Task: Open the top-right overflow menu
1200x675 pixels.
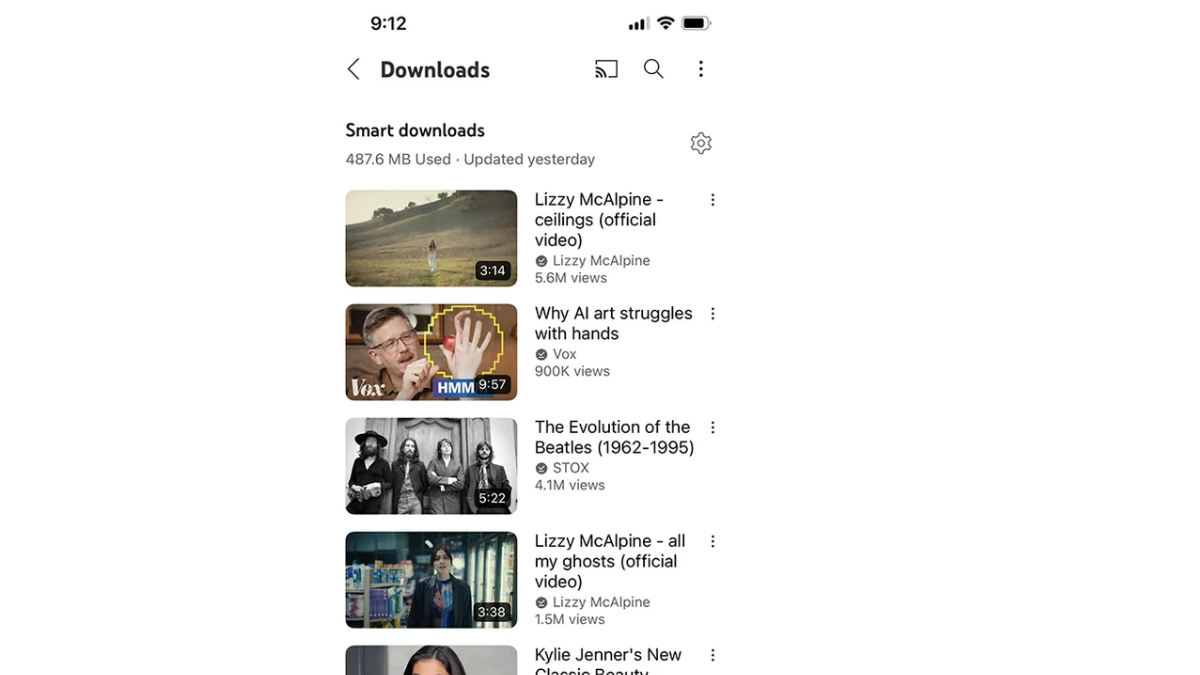Action: pyautogui.click(x=701, y=69)
